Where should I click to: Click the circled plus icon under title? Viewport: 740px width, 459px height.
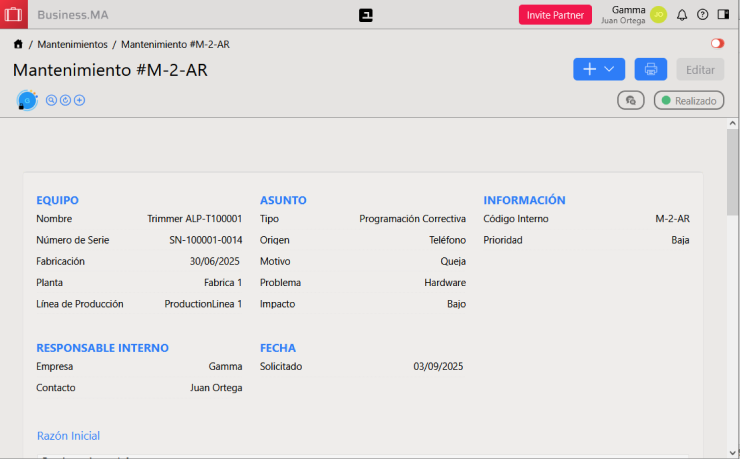pos(80,100)
